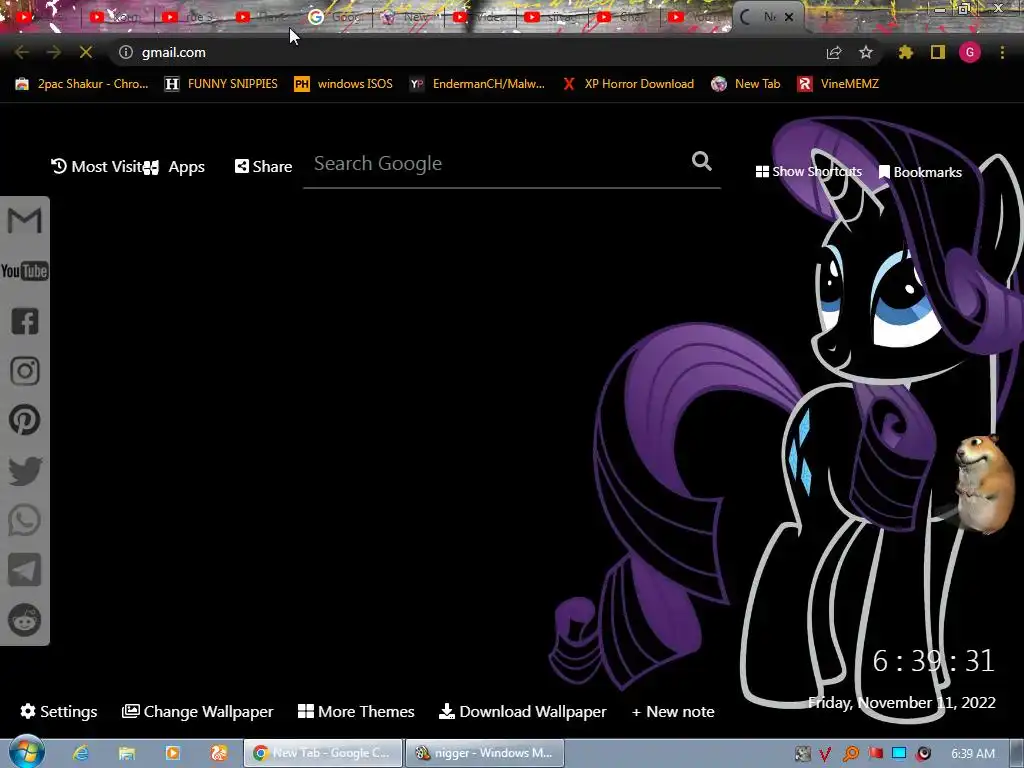Viewport: 1024px width, 768px height.
Task: Open the Windows Start menu
Action: [x=26, y=753]
